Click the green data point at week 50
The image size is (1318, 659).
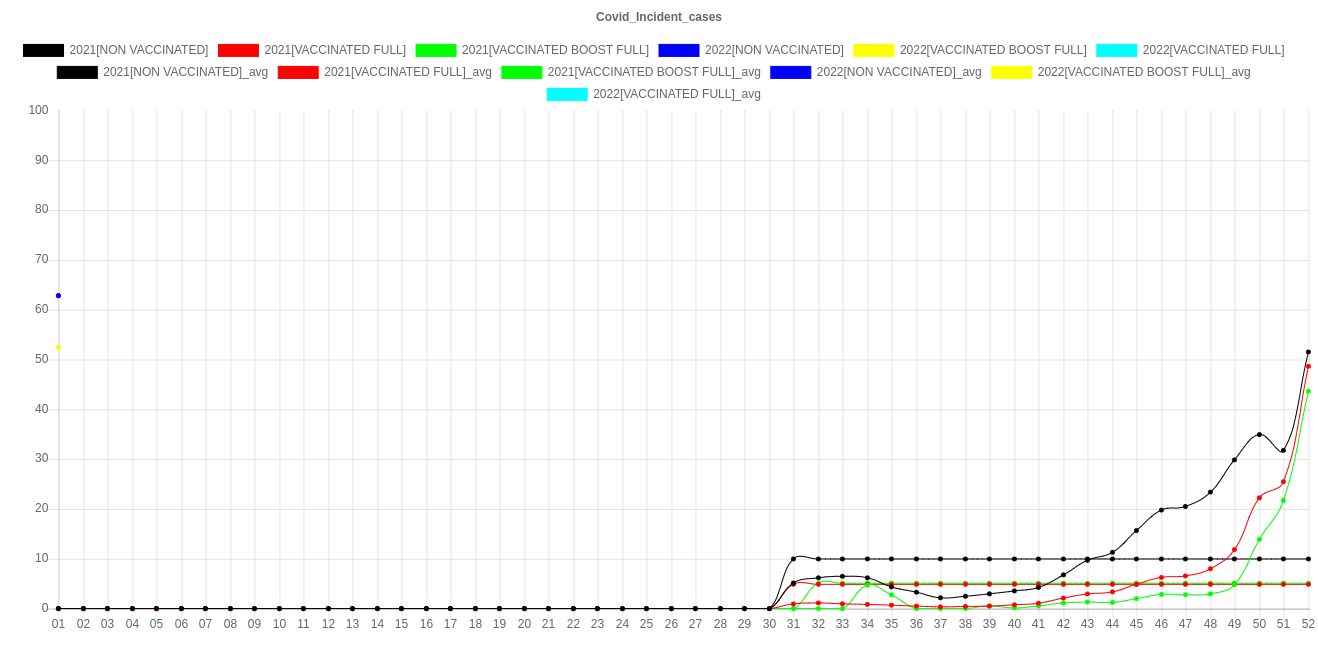pos(1259,539)
